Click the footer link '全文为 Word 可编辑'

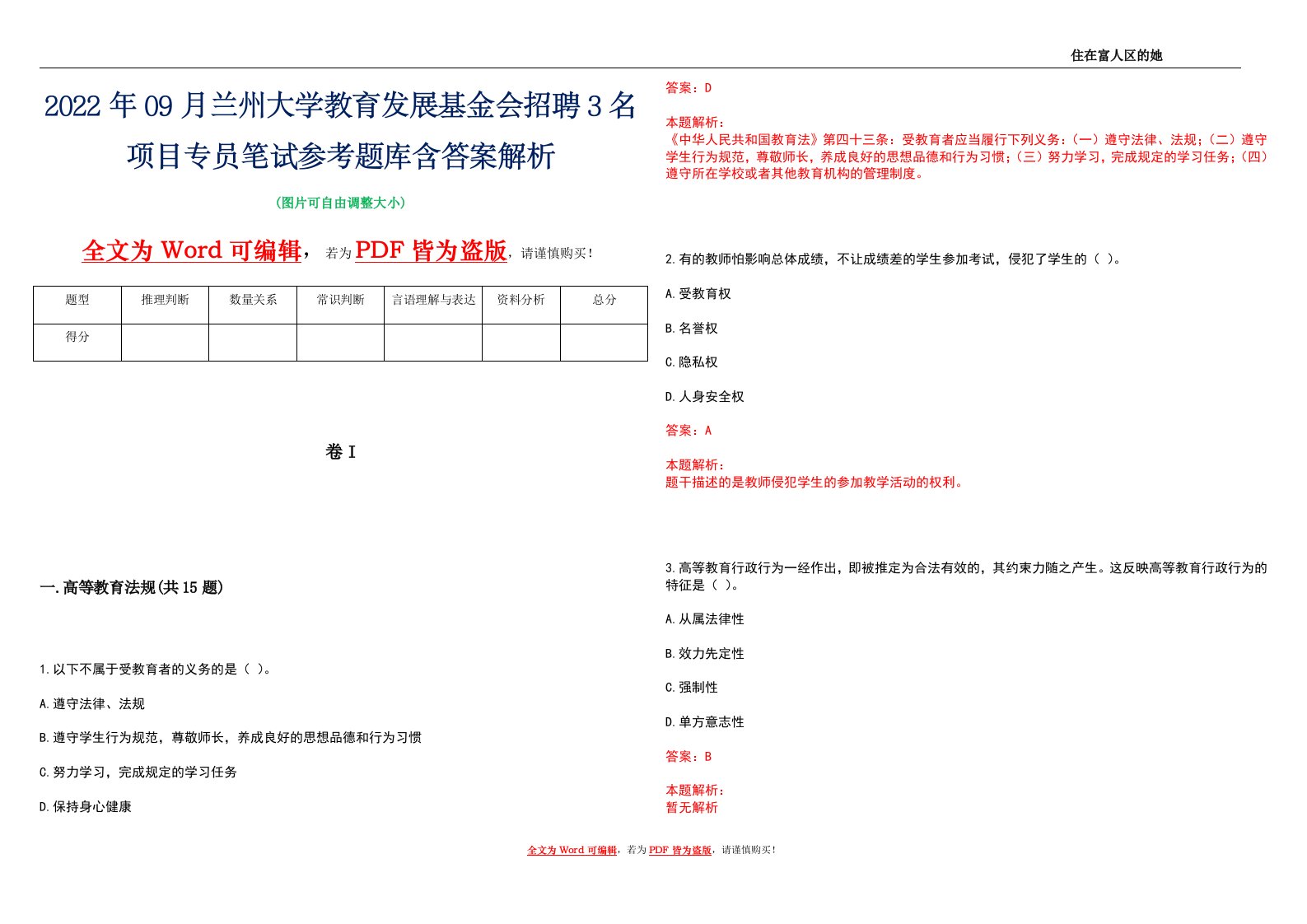pos(572,850)
